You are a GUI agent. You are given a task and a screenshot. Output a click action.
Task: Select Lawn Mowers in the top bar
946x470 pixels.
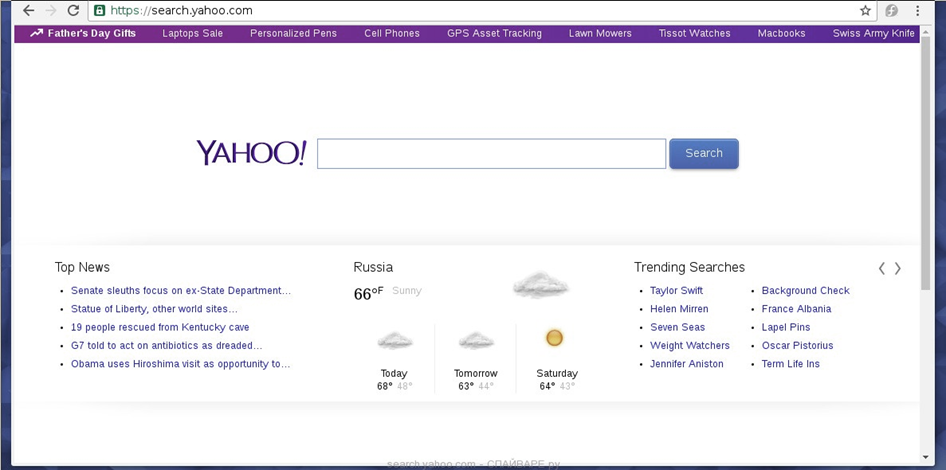(x=600, y=33)
